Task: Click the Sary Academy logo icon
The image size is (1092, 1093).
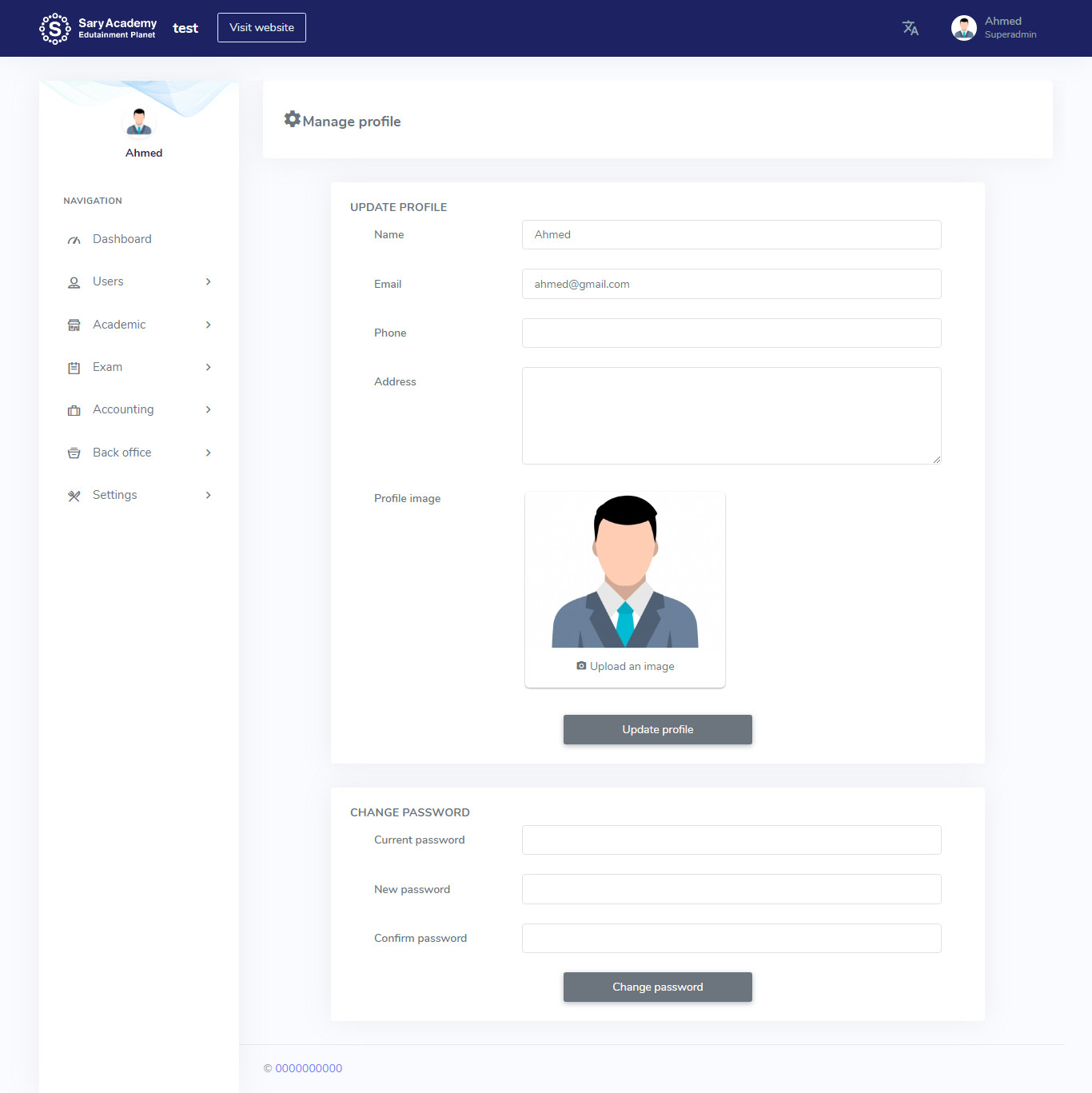Action: coord(54,29)
